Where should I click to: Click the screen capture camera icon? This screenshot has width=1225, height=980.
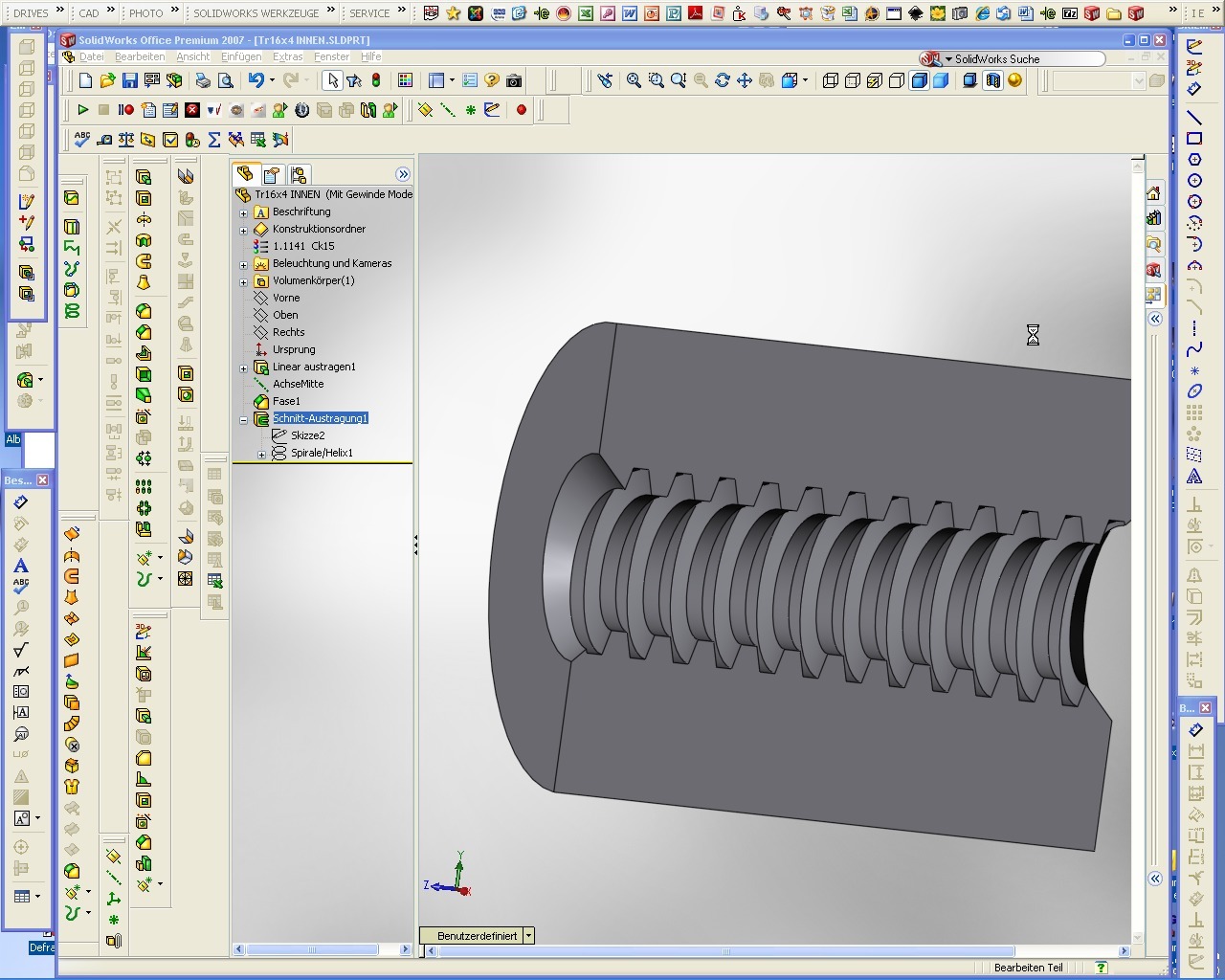(514, 80)
